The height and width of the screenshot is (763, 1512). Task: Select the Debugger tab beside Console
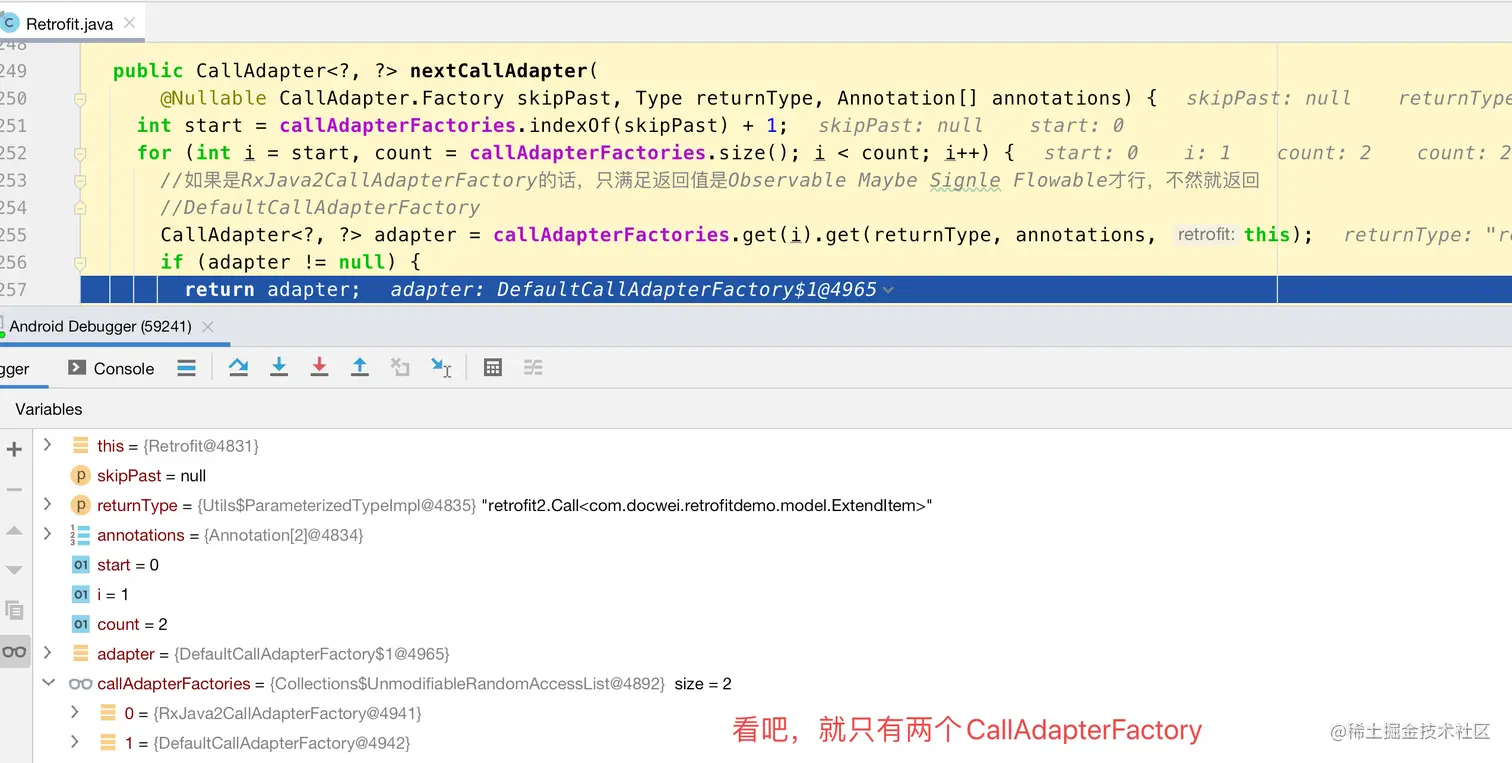[x=15, y=369]
